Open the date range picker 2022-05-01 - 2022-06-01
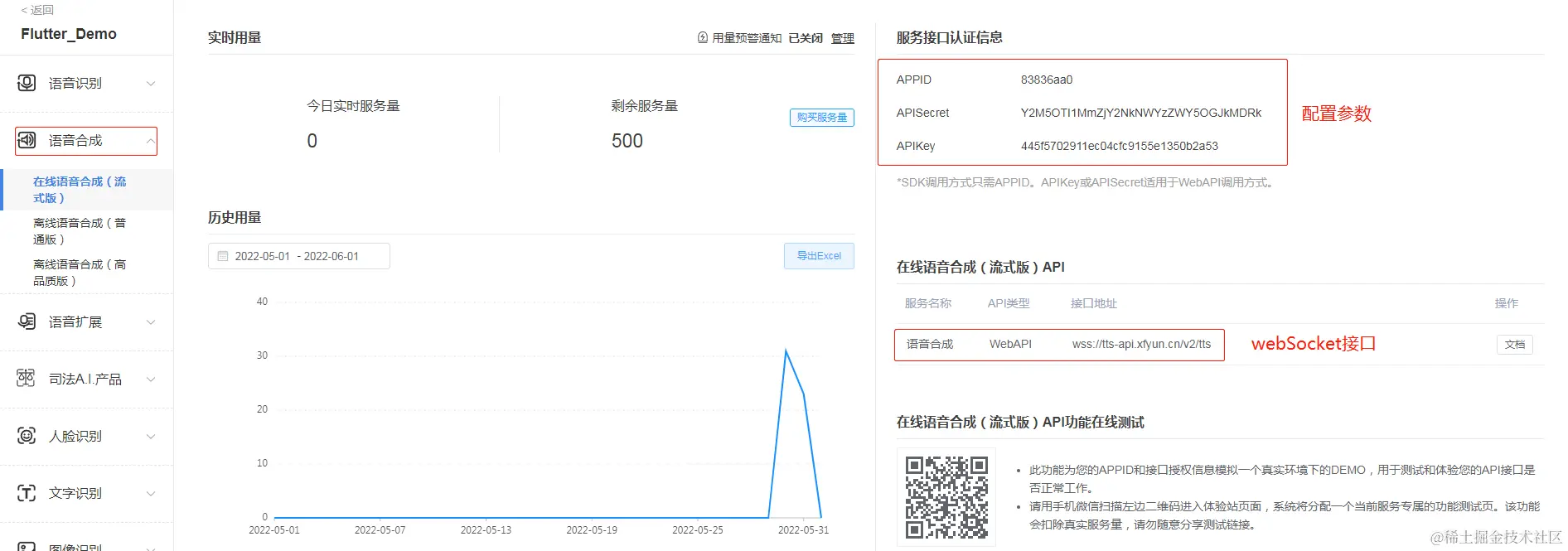Viewport: 1568px width, 551px height. pyautogui.click(x=299, y=256)
